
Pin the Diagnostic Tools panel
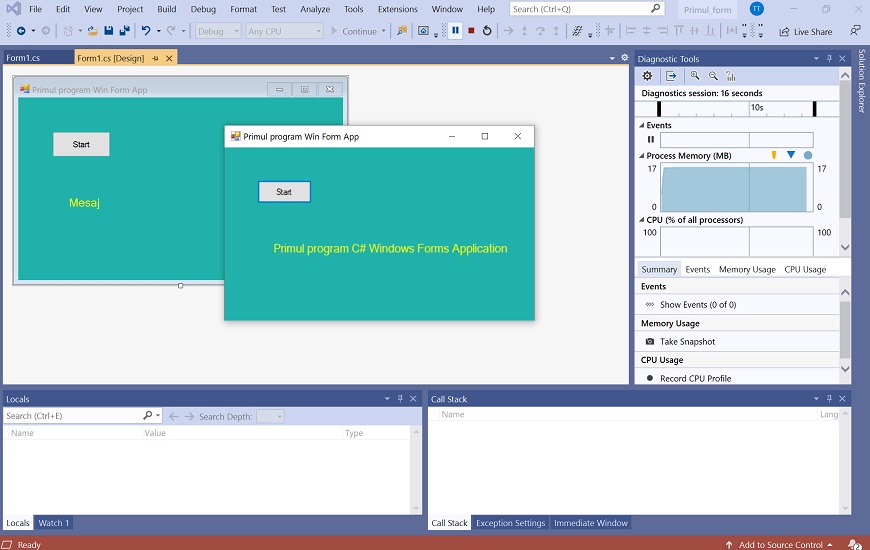tap(828, 59)
